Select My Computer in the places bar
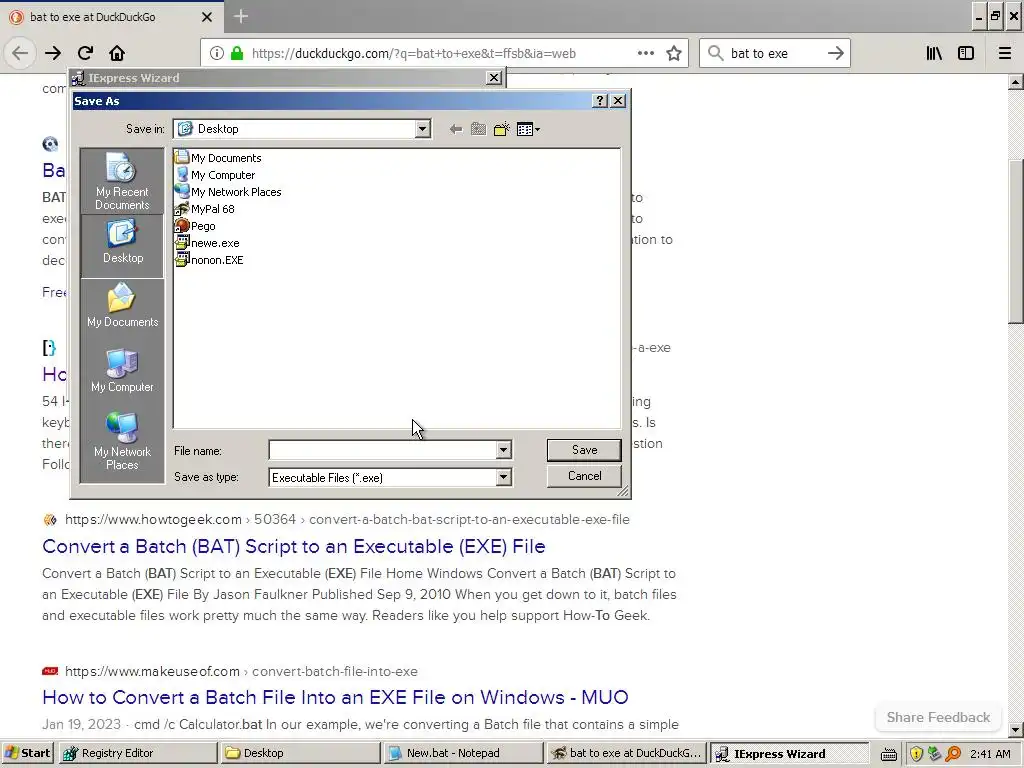The height and width of the screenshot is (768, 1024). click(x=122, y=370)
